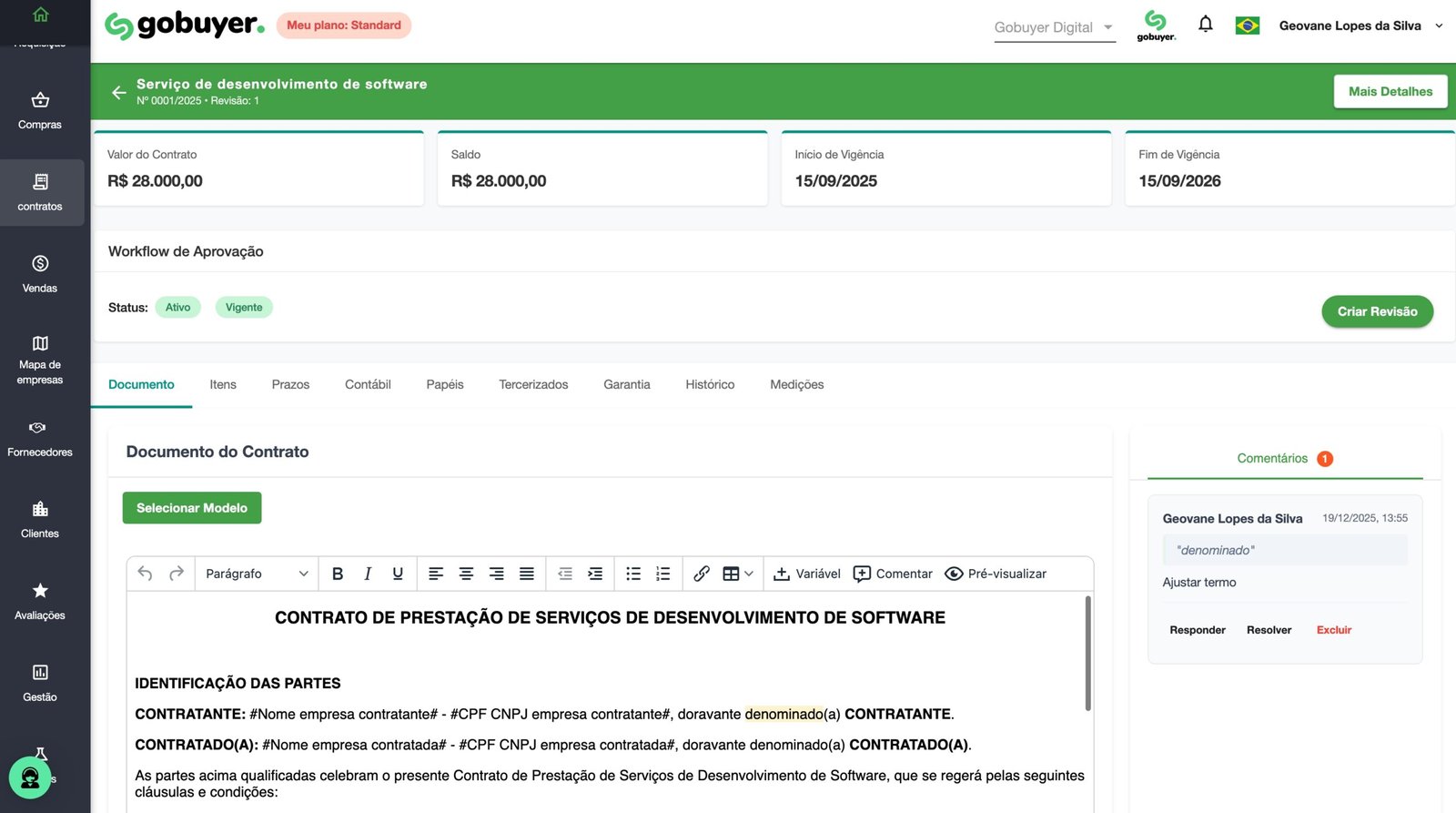Click the Vigente status badge
Screen dimensions: 1456x813
click(244, 308)
